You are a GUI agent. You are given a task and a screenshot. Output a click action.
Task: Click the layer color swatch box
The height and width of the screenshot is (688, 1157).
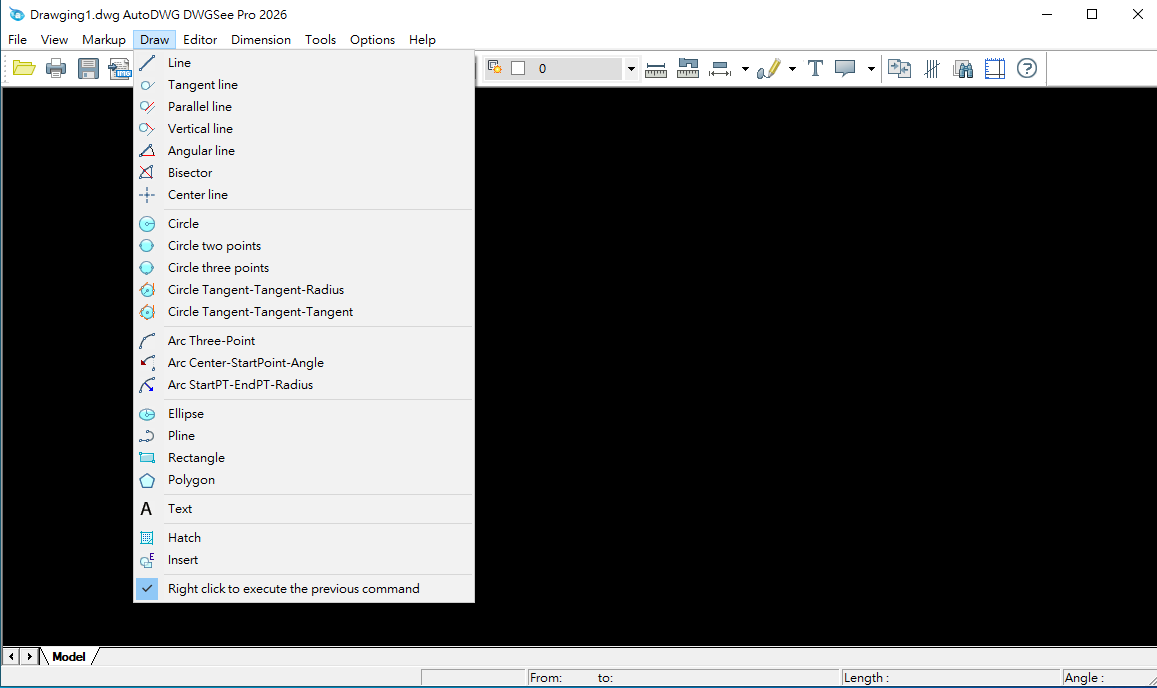(x=518, y=68)
